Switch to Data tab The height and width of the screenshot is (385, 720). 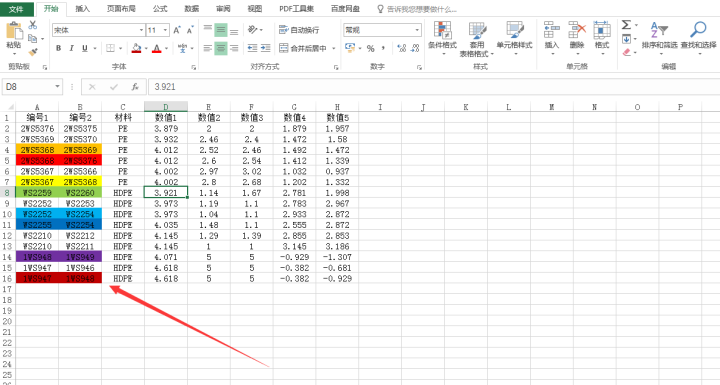pyautogui.click(x=191, y=9)
